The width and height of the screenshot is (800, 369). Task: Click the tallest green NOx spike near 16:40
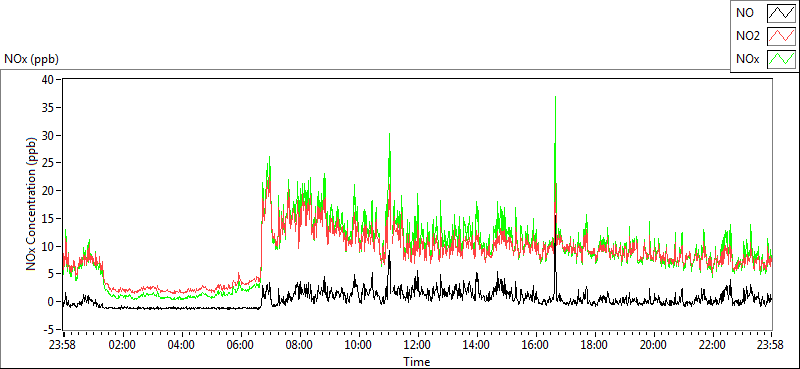[555, 98]
